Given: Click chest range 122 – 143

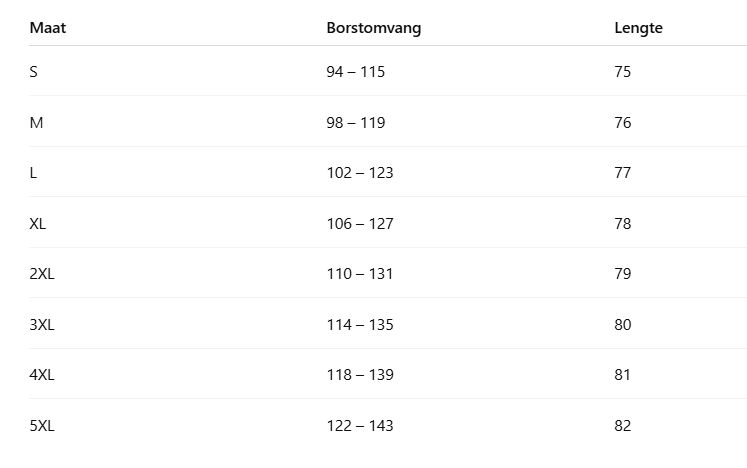Looking at the screenshot, I should (x=359, y=425).
